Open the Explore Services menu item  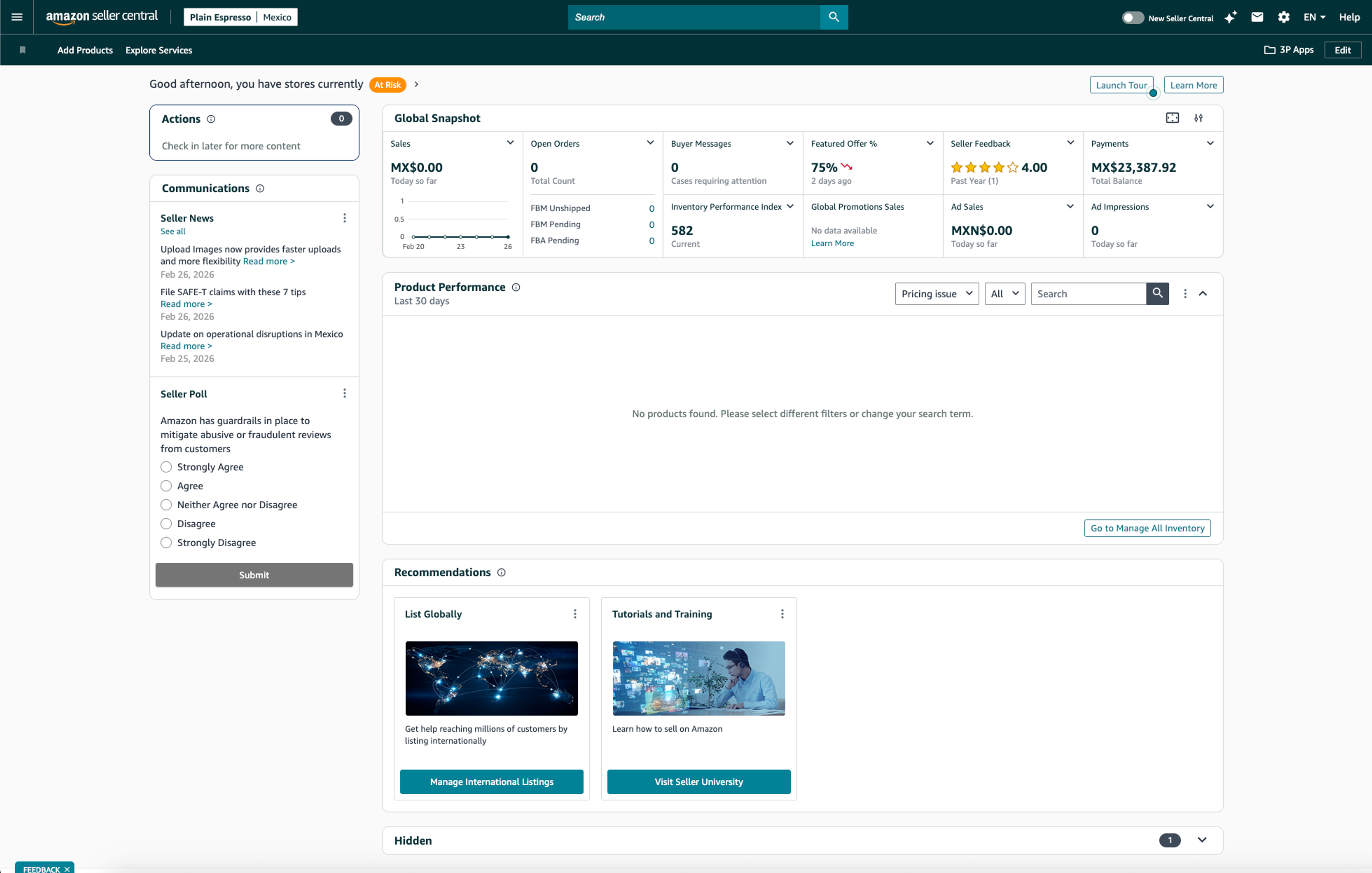[x=158, y=50]
